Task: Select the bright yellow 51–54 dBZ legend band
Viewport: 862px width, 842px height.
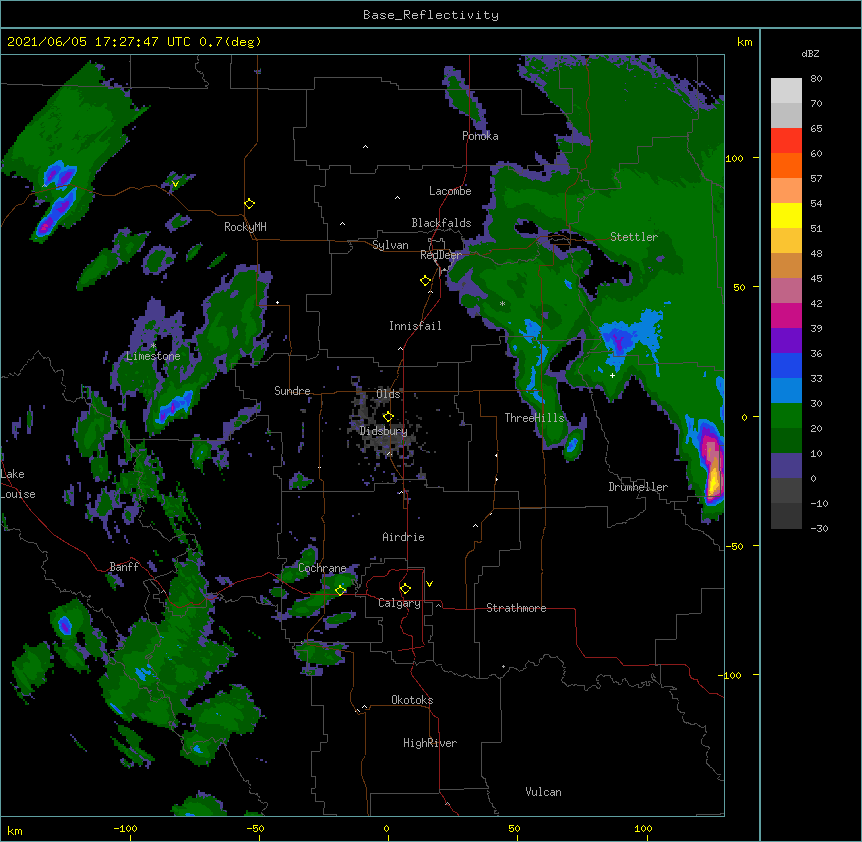Action: point(786,216)
